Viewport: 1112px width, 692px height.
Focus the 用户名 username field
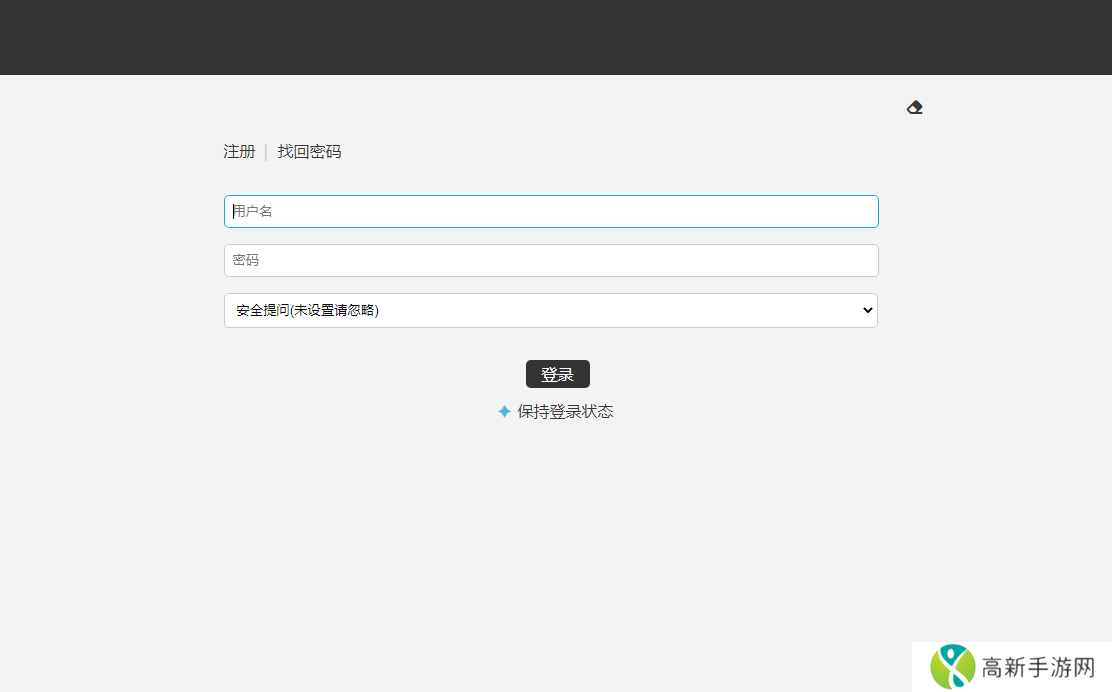[x=550, y=211]
